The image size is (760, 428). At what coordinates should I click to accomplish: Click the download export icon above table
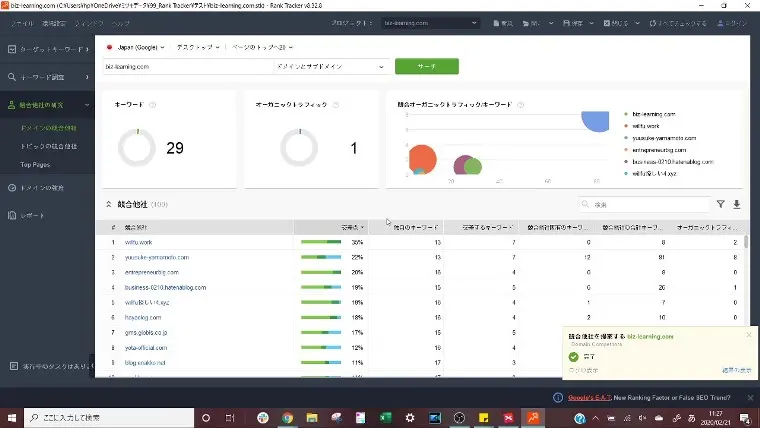pos(737,204)
